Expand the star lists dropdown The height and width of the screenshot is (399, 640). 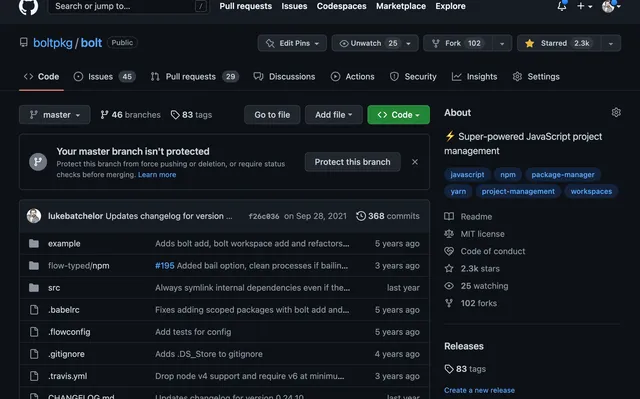(x=611, y=43)
